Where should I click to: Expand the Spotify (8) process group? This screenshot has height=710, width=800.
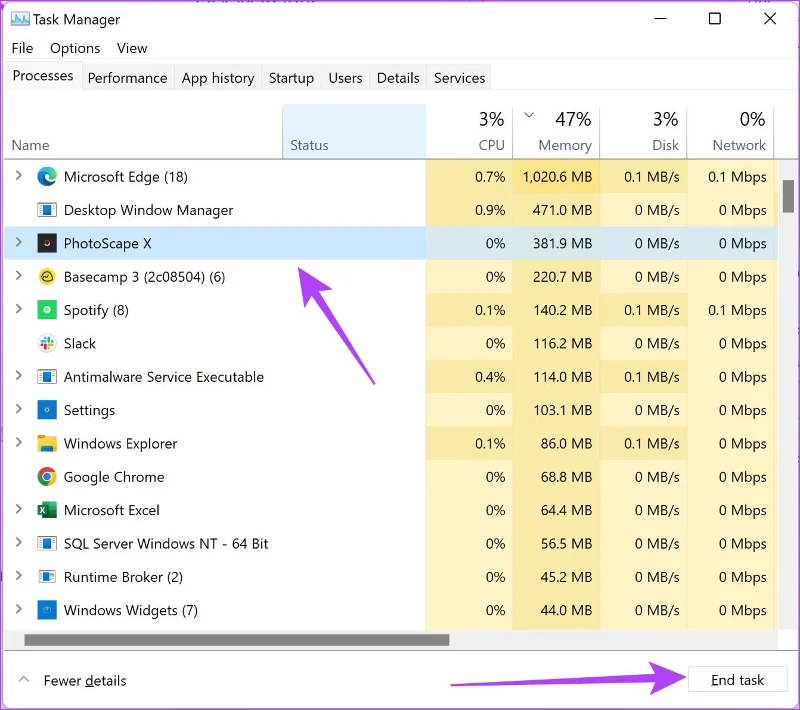tap(19, 309)
